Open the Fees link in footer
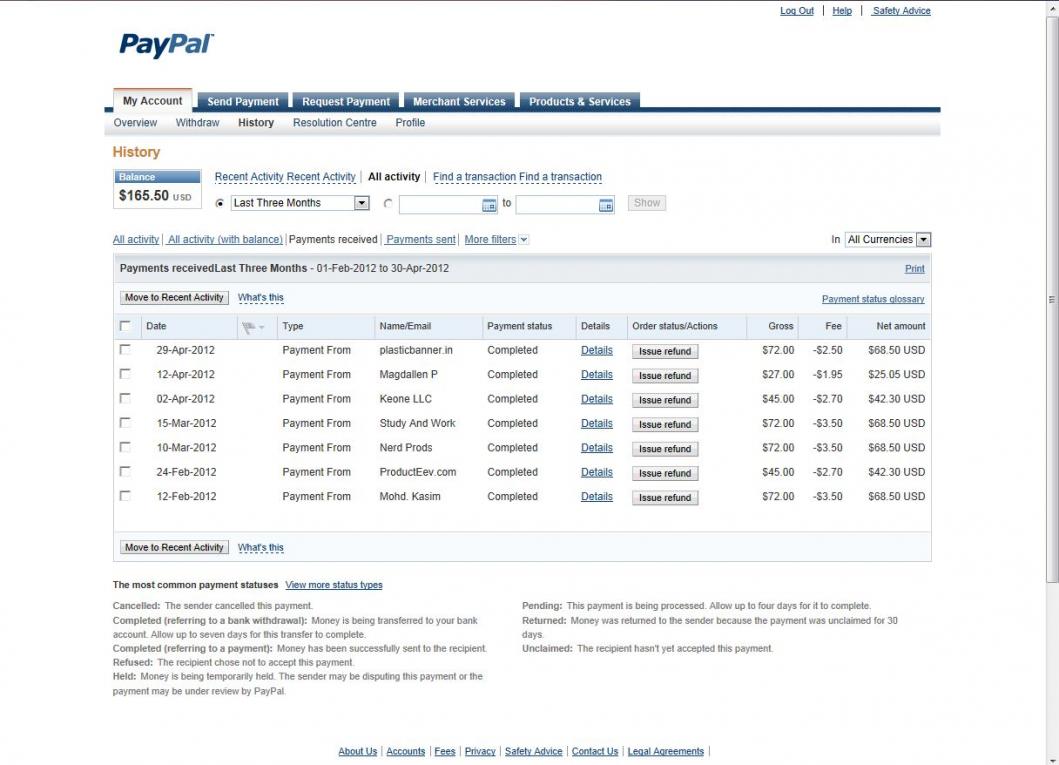The image size is (1059, 765). 444,751
